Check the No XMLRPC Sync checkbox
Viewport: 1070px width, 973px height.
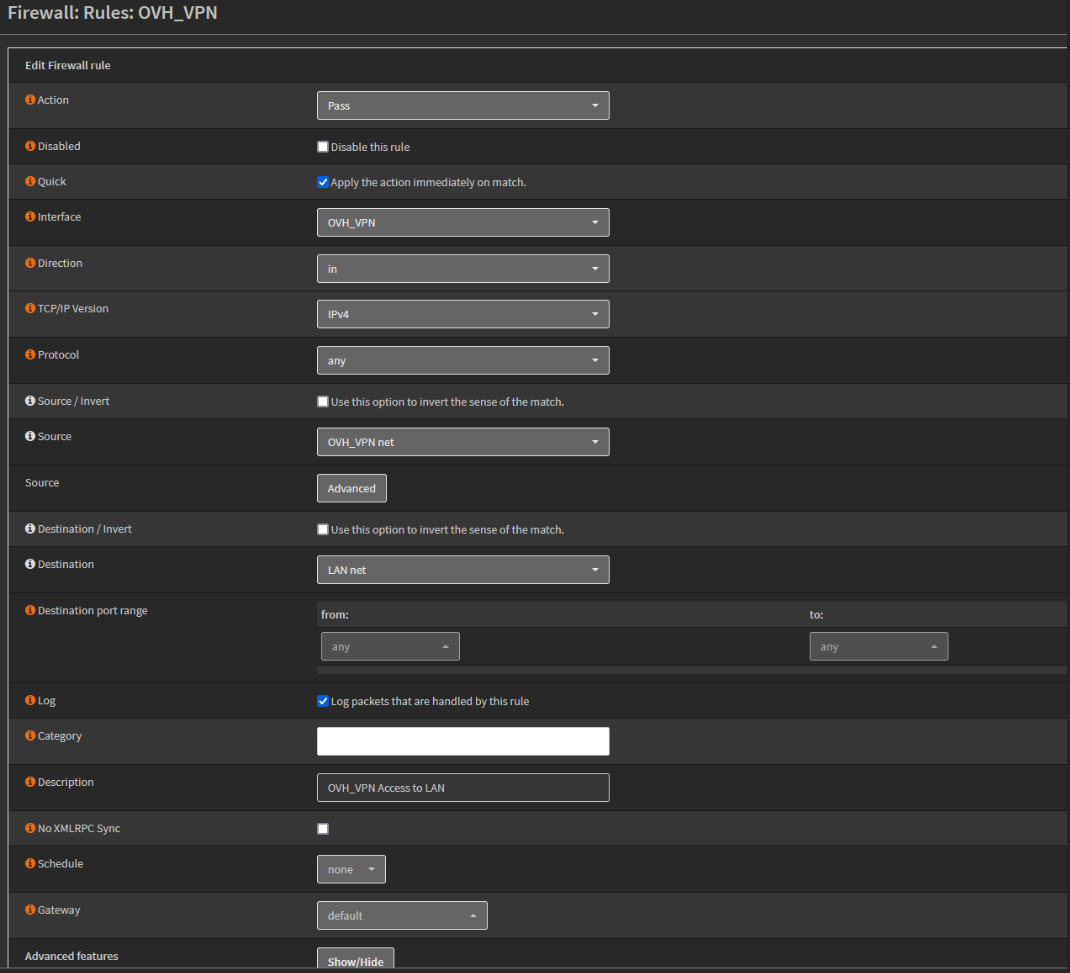coord(323,829)
